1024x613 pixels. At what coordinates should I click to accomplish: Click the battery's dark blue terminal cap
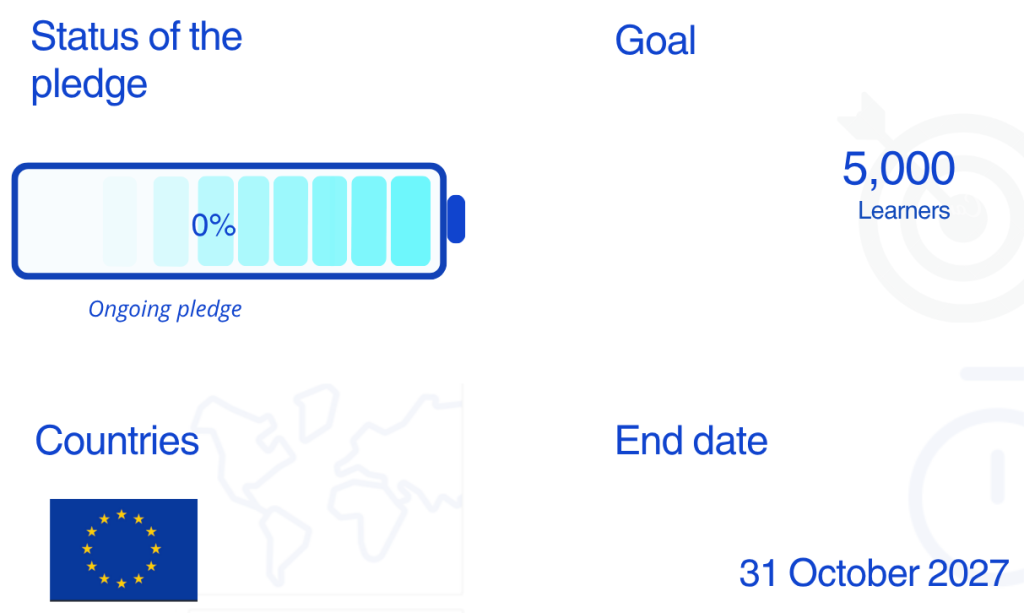pos(456,219)
